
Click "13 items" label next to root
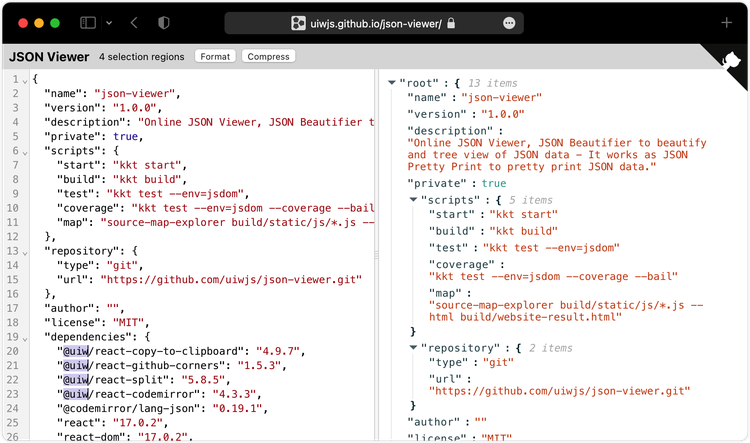(x=493, y=83)
